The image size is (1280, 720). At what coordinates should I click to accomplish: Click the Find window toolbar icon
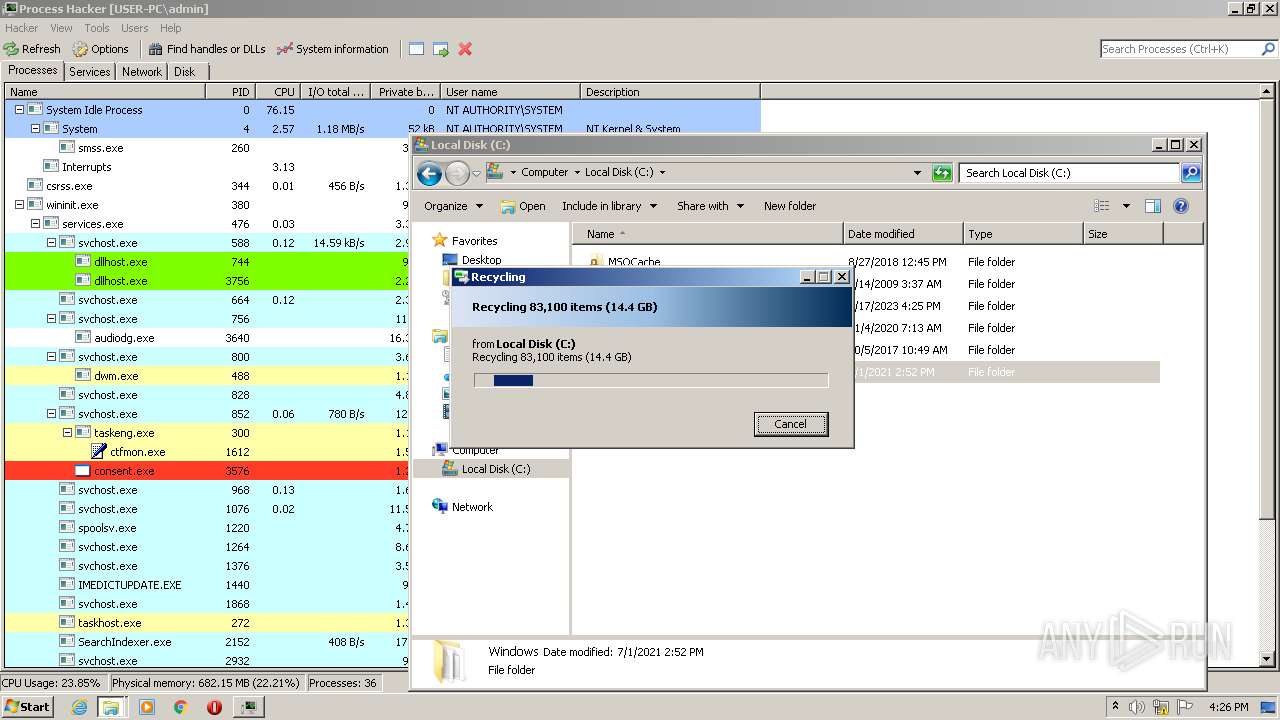pyautogui.click(x=416, y=49)
